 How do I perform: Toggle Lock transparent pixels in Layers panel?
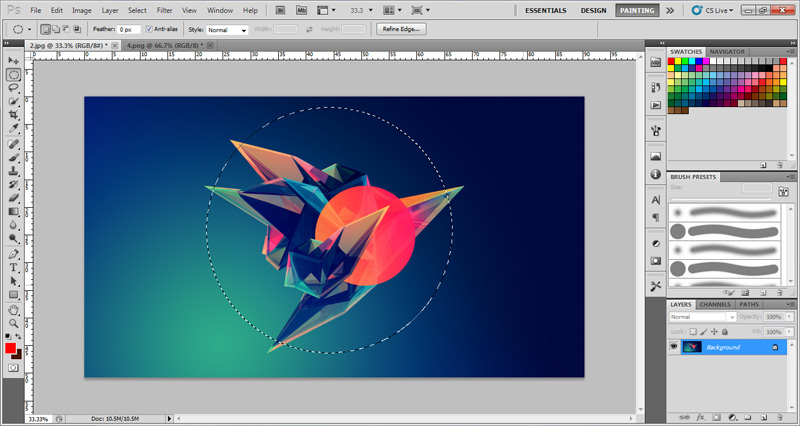click(693, 332)
